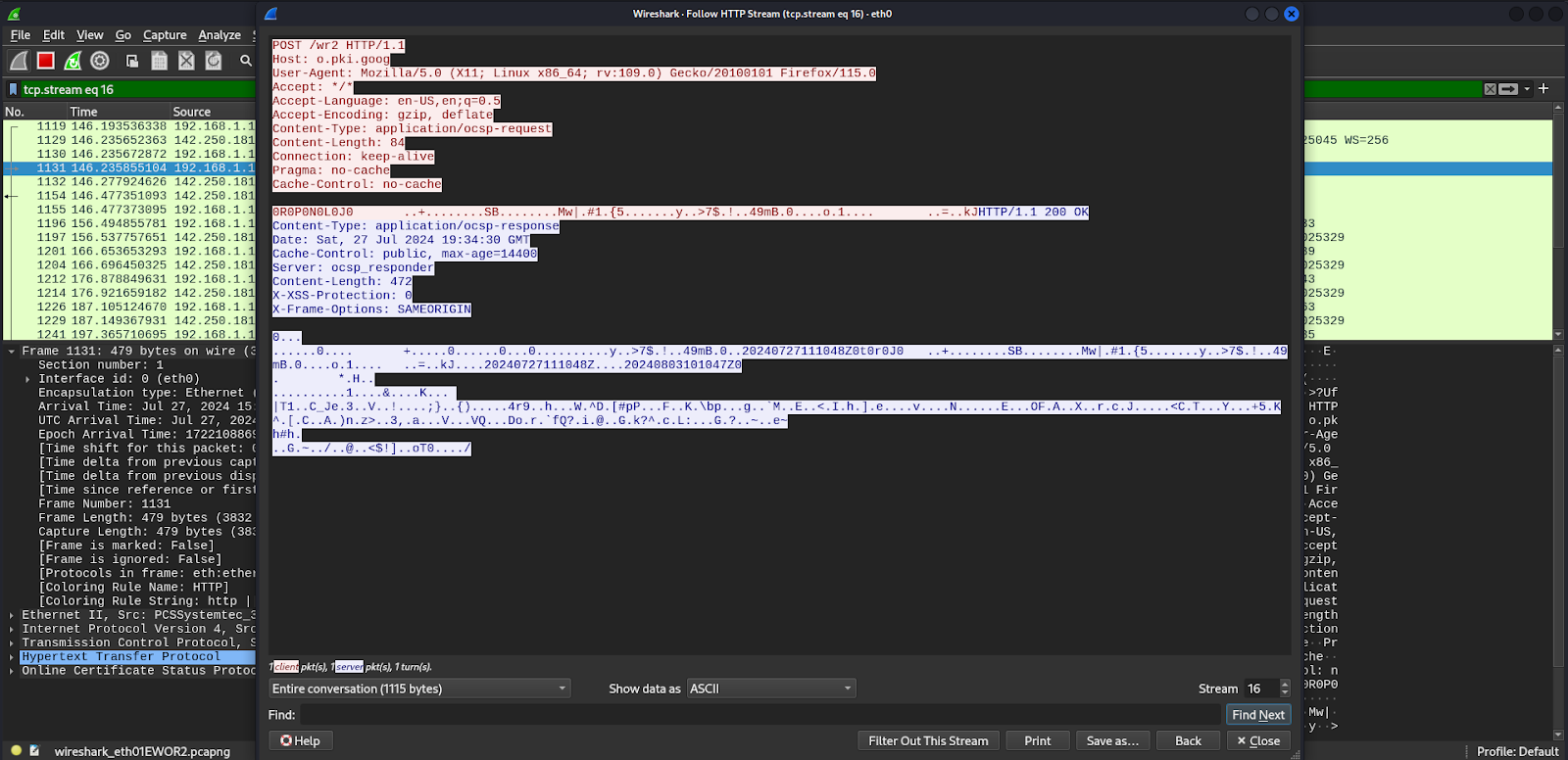Open the Entire conversation dropdown
Screen dimensions: 1568x760
point(419,689)
